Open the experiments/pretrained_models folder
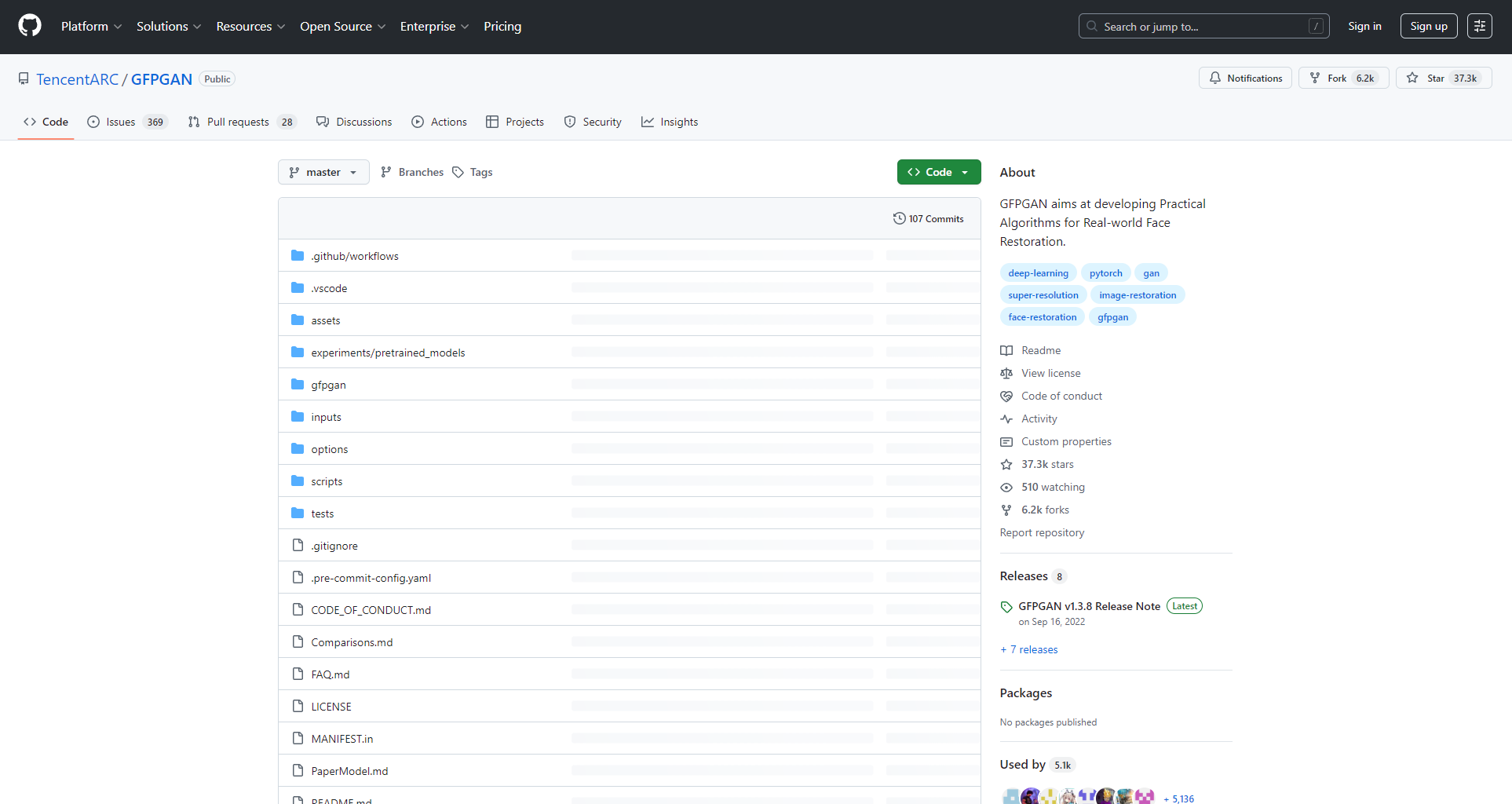1512x804 pixels. point(388,353)
